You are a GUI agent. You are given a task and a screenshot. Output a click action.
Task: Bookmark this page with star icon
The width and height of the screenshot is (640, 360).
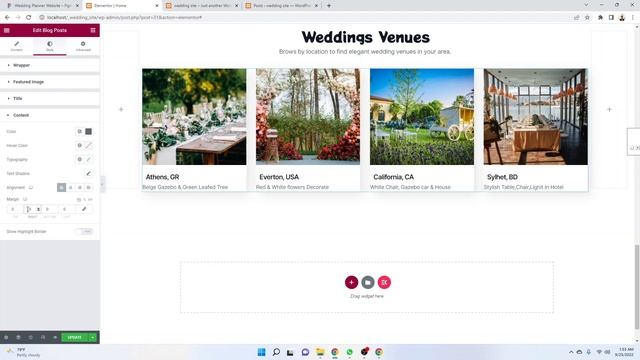[587, 18]
